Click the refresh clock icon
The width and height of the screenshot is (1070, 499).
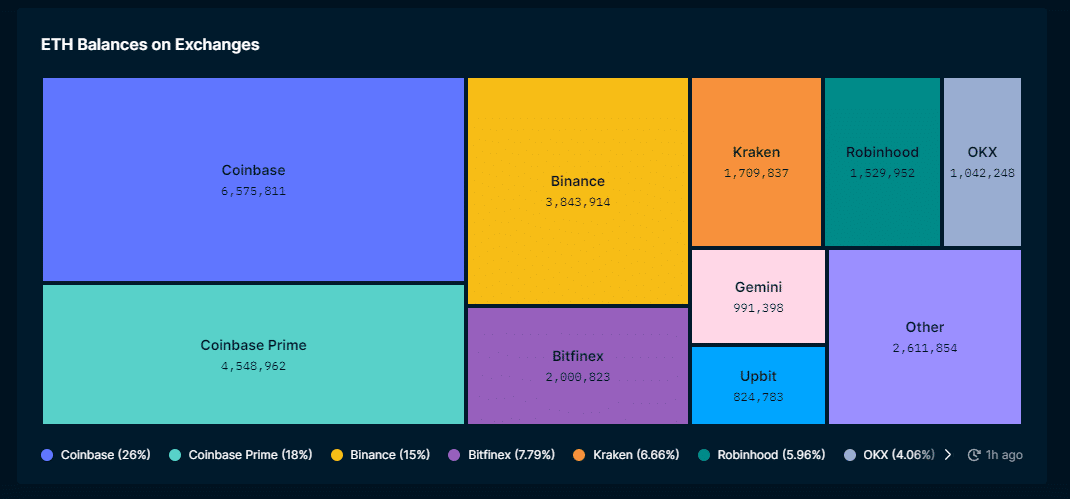[974, 455]
